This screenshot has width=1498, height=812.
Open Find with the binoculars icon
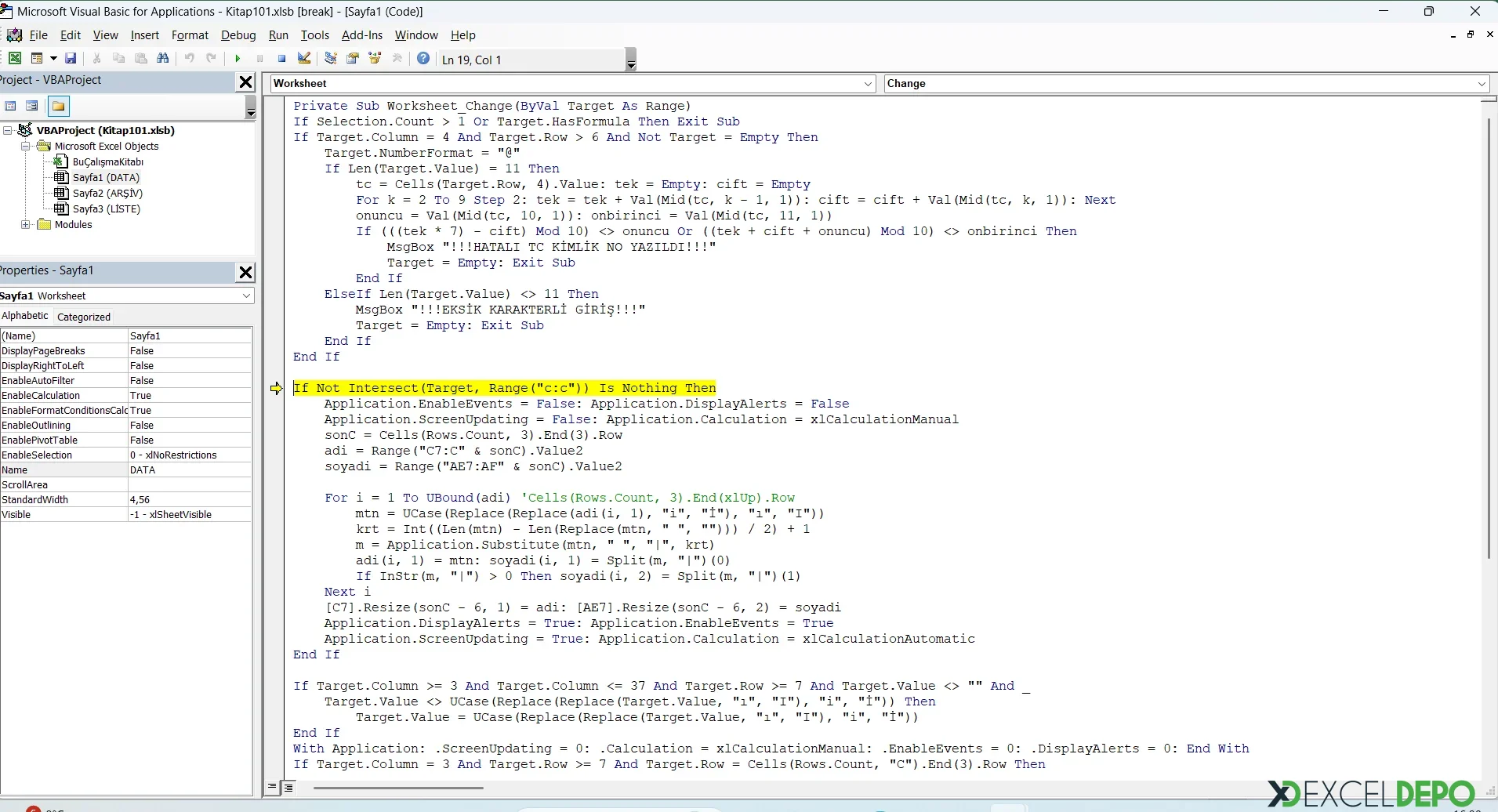[163, 59]
